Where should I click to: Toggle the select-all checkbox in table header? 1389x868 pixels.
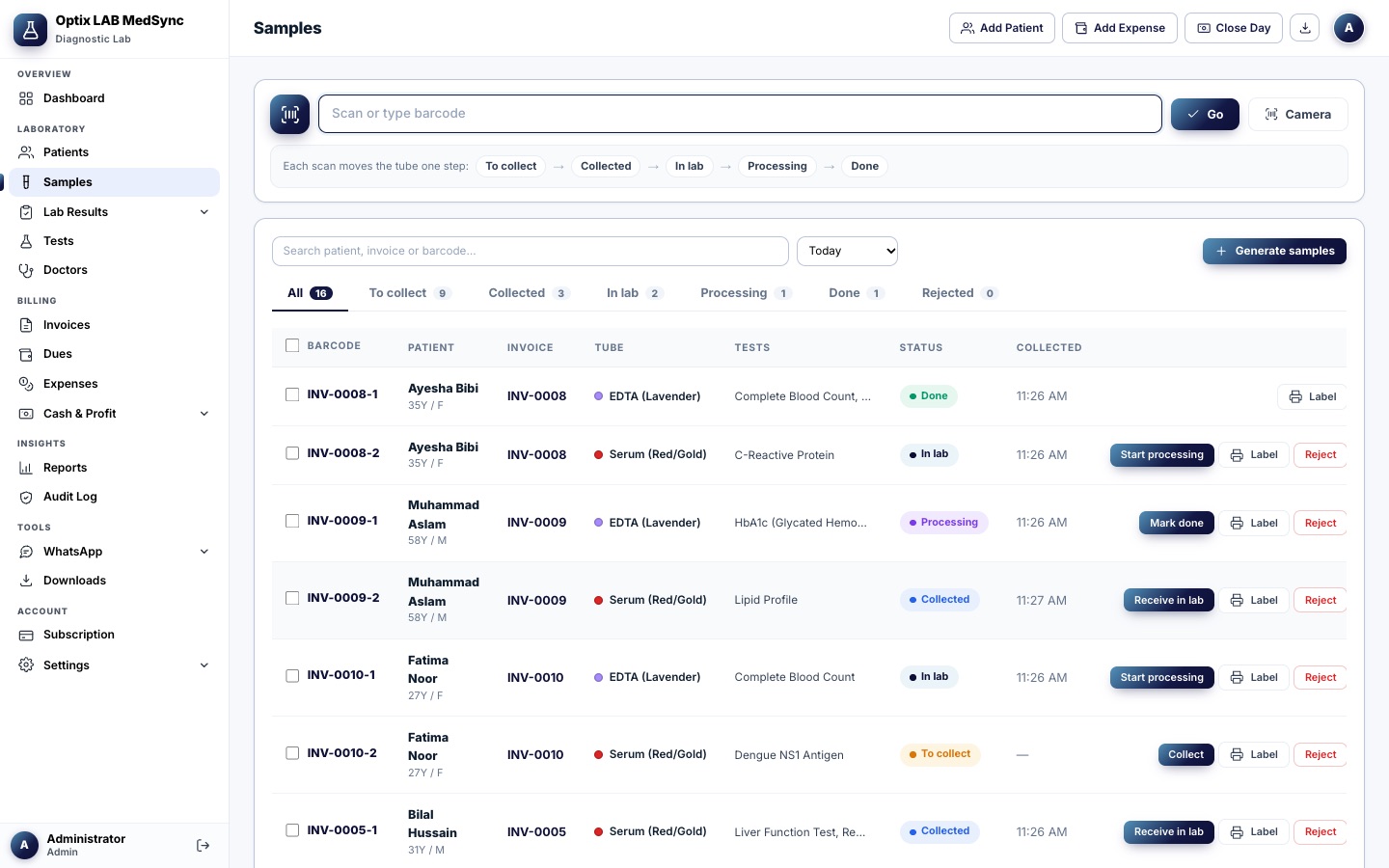(x=292, y=345)
